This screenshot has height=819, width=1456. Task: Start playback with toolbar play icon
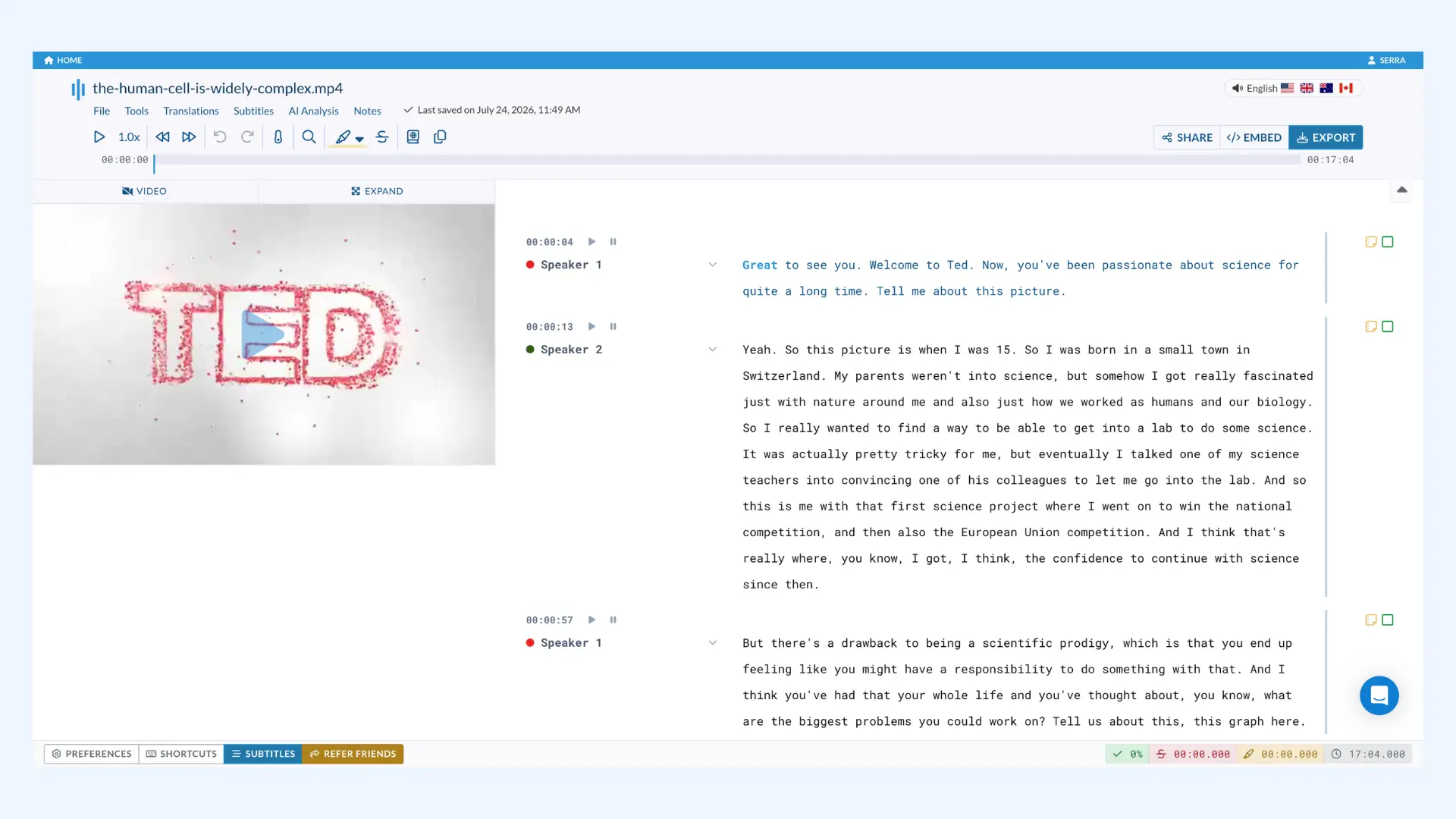pyautogui.click(x=99, y=137)
